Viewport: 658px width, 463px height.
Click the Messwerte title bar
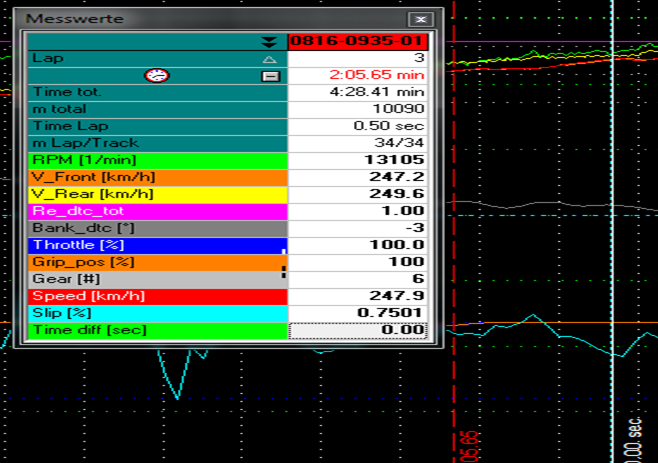point(200,19)
